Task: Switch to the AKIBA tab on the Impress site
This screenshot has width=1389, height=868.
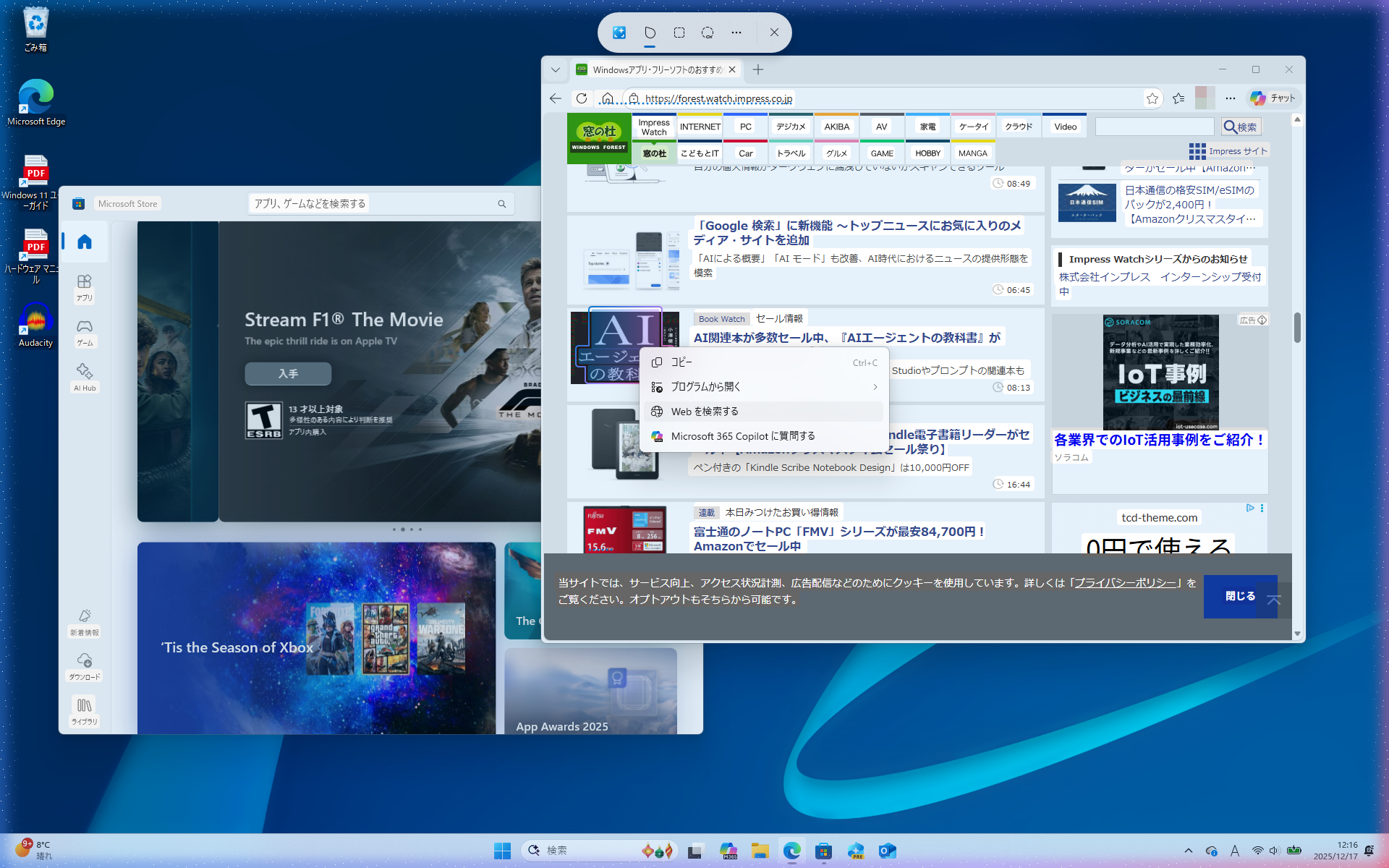Action: [x=836, y=126]
